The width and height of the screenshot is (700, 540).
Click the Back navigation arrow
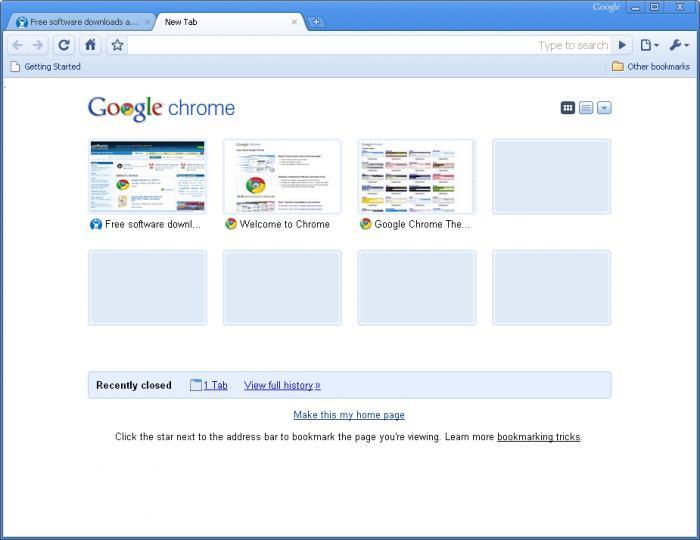pos(17,45)
